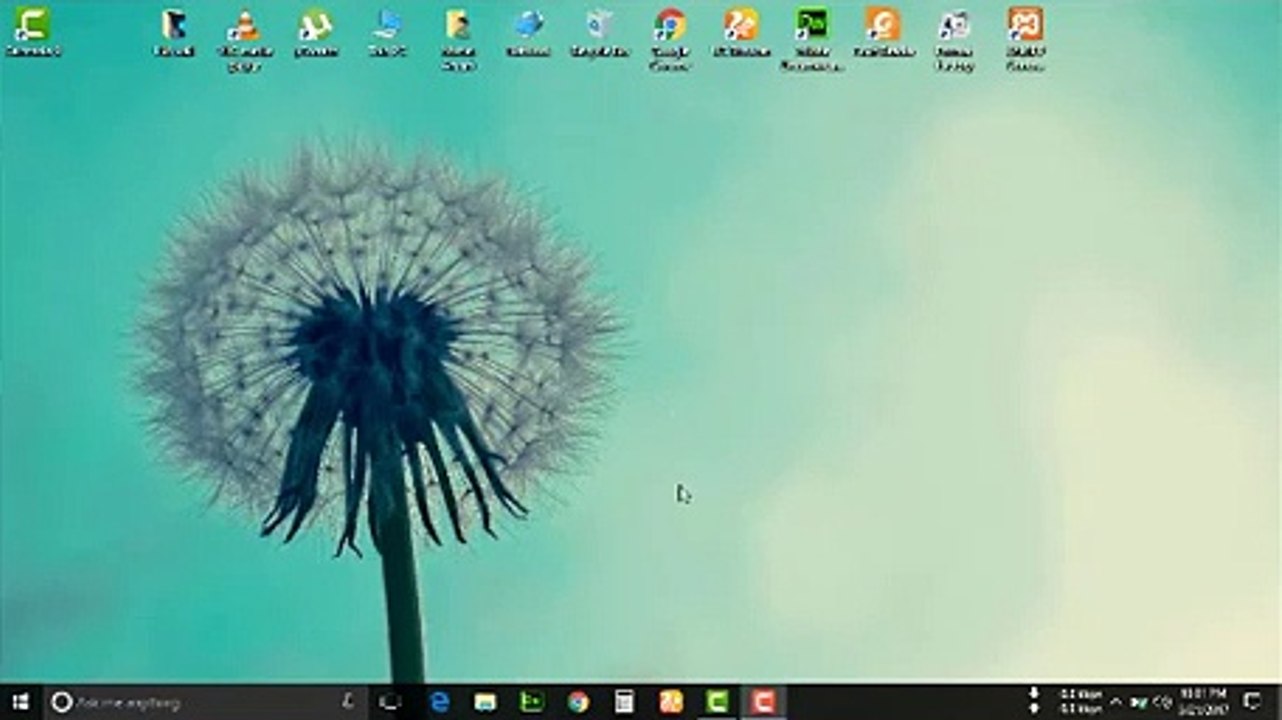Screen dimensions: 1282x720
Task: Open the clock and date flyout
Action: pos(1203,702)
